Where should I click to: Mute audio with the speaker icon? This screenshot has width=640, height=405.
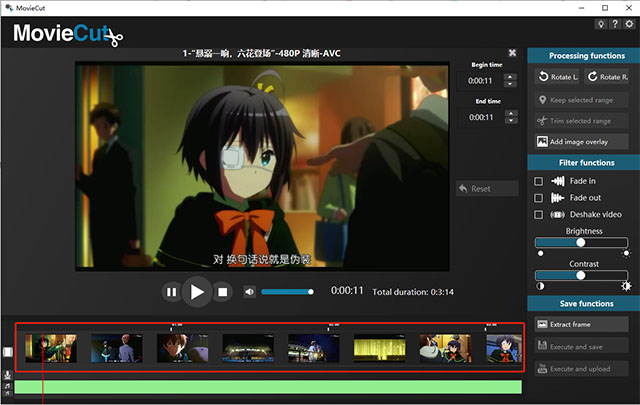[x=249, y=292]
